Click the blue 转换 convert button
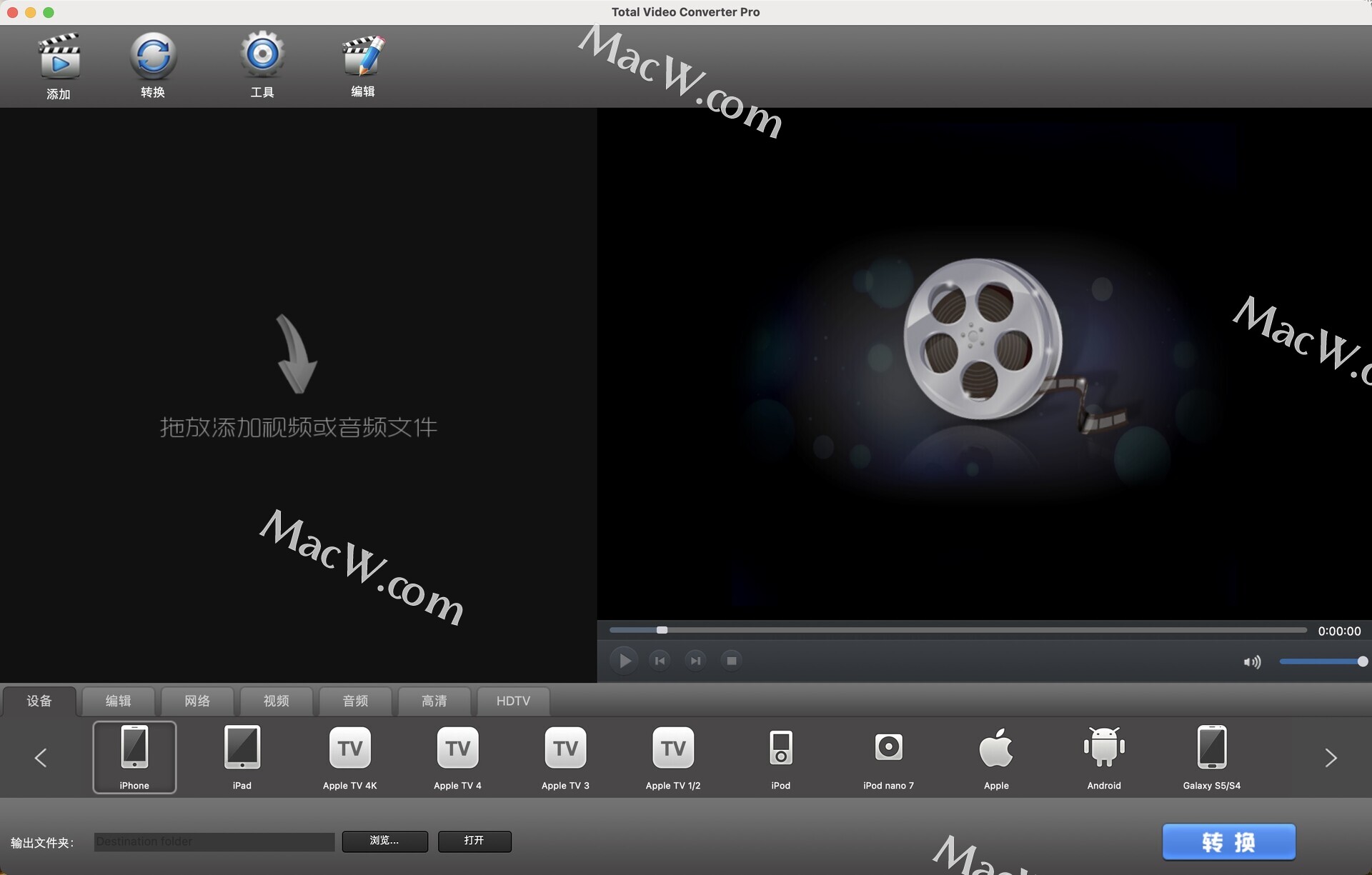 [1228, 841]
